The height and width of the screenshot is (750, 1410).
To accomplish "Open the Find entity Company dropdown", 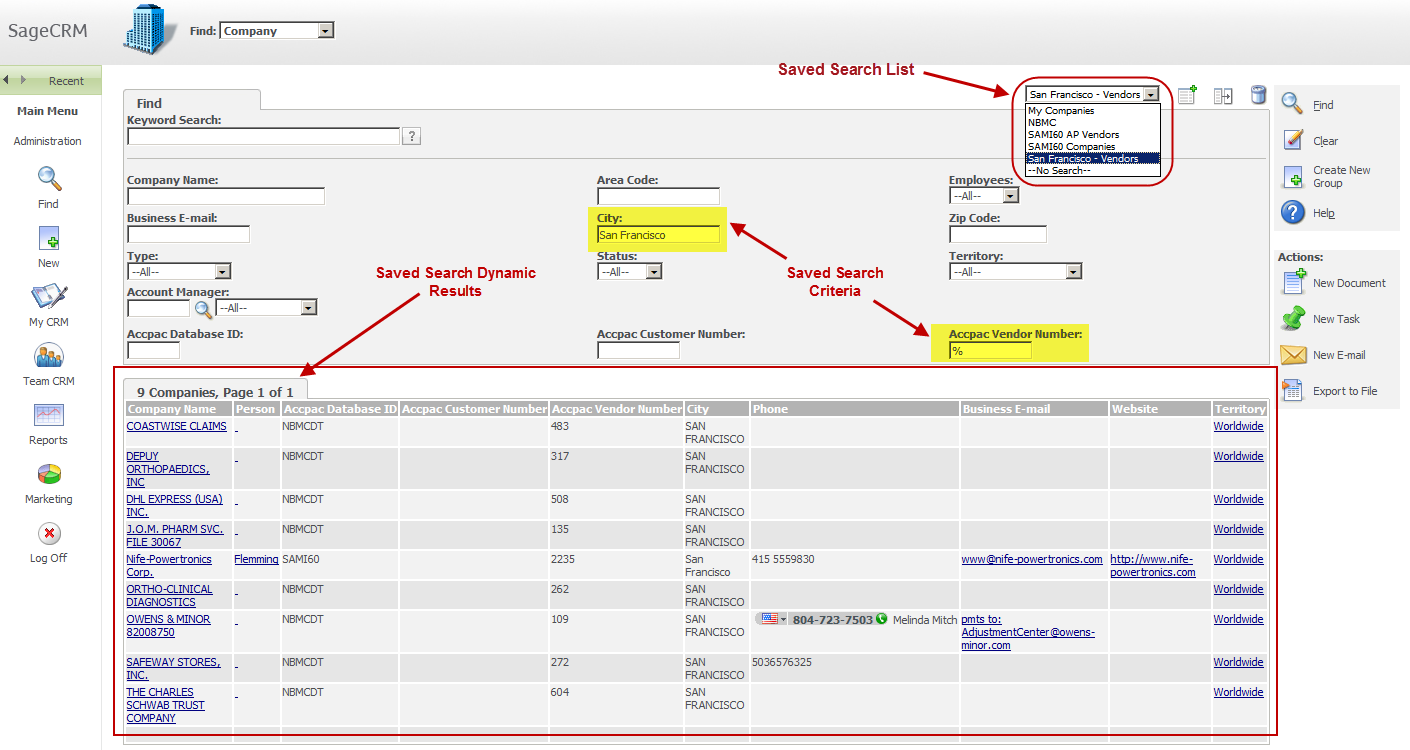I will [x=277, y=31].
